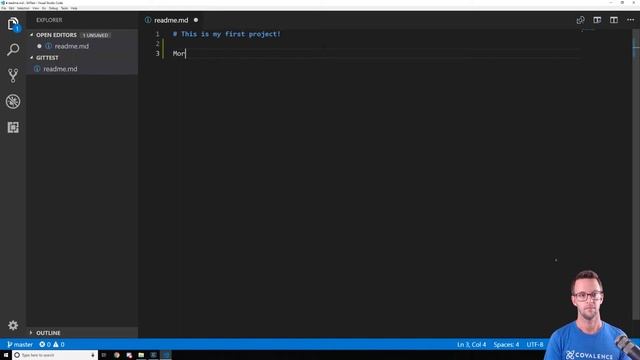
Task: Open the Search view in activity bar
Action: [x=13, y=50]
